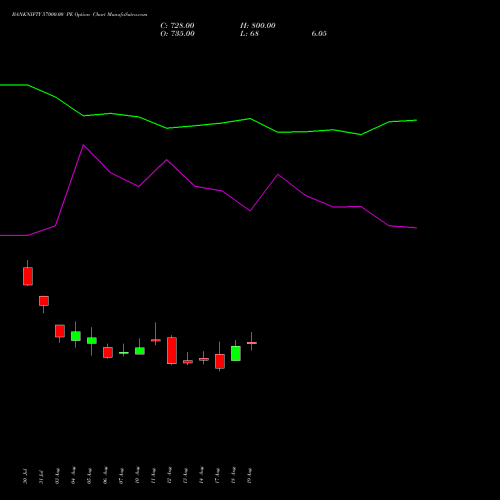Click the 12 Aug date label
Image resolution: width=500 pixels, height=500 pixels.
coord(169,475)
